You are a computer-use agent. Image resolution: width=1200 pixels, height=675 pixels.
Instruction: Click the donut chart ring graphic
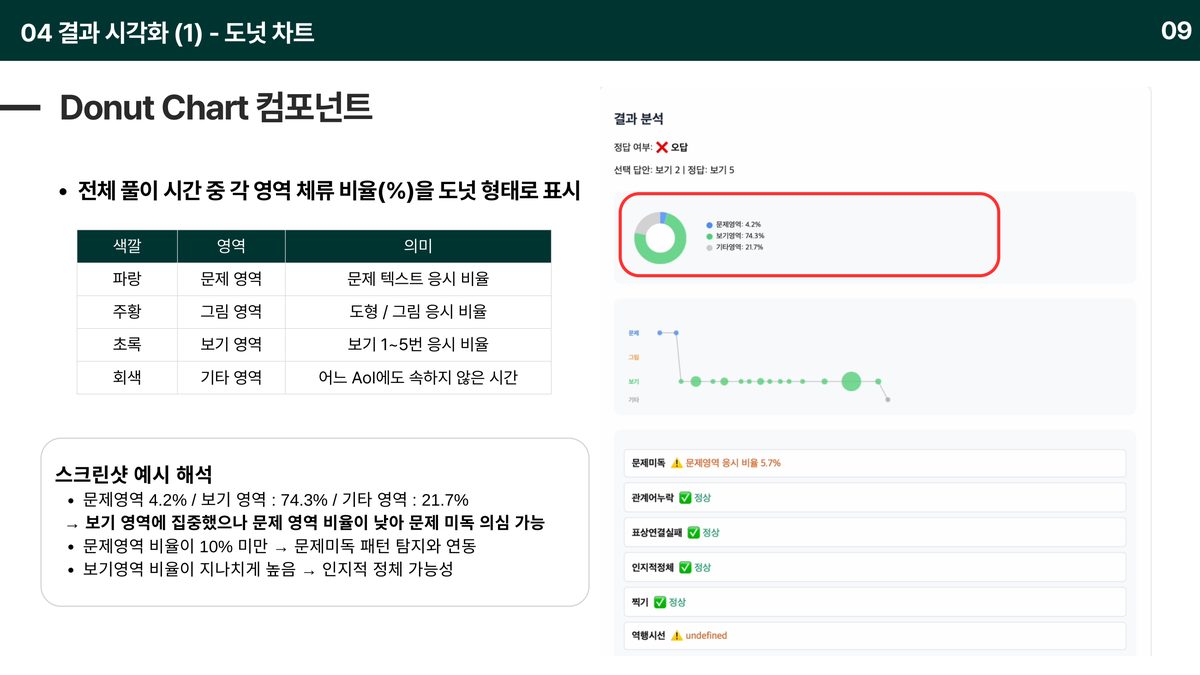point(660,238)
